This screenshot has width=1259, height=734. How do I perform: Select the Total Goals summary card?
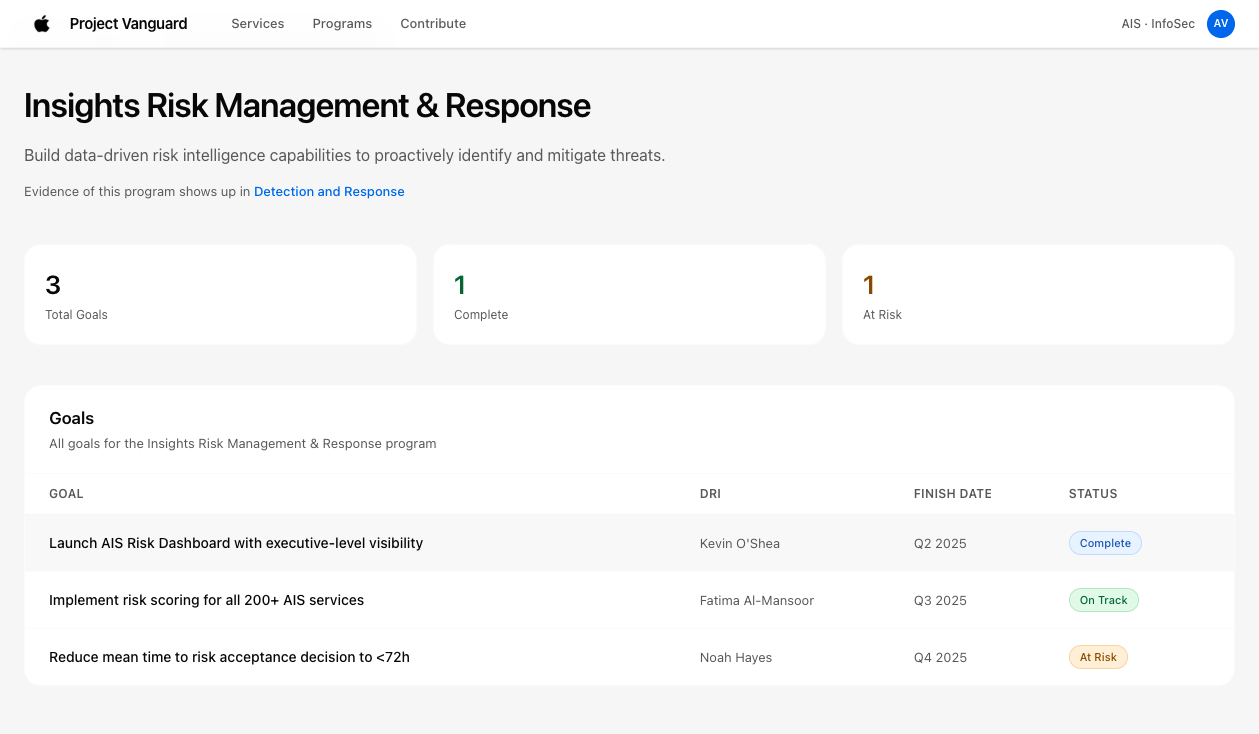tap(220, 294)
